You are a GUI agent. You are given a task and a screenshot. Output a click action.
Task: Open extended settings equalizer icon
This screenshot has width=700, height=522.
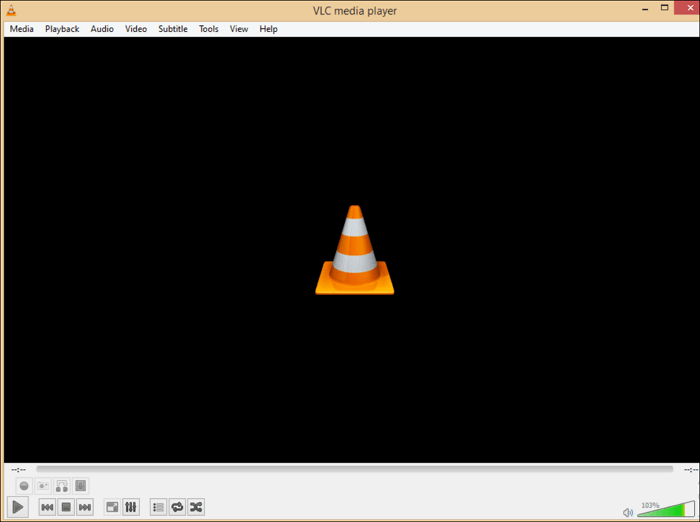(x=131, y=507)
